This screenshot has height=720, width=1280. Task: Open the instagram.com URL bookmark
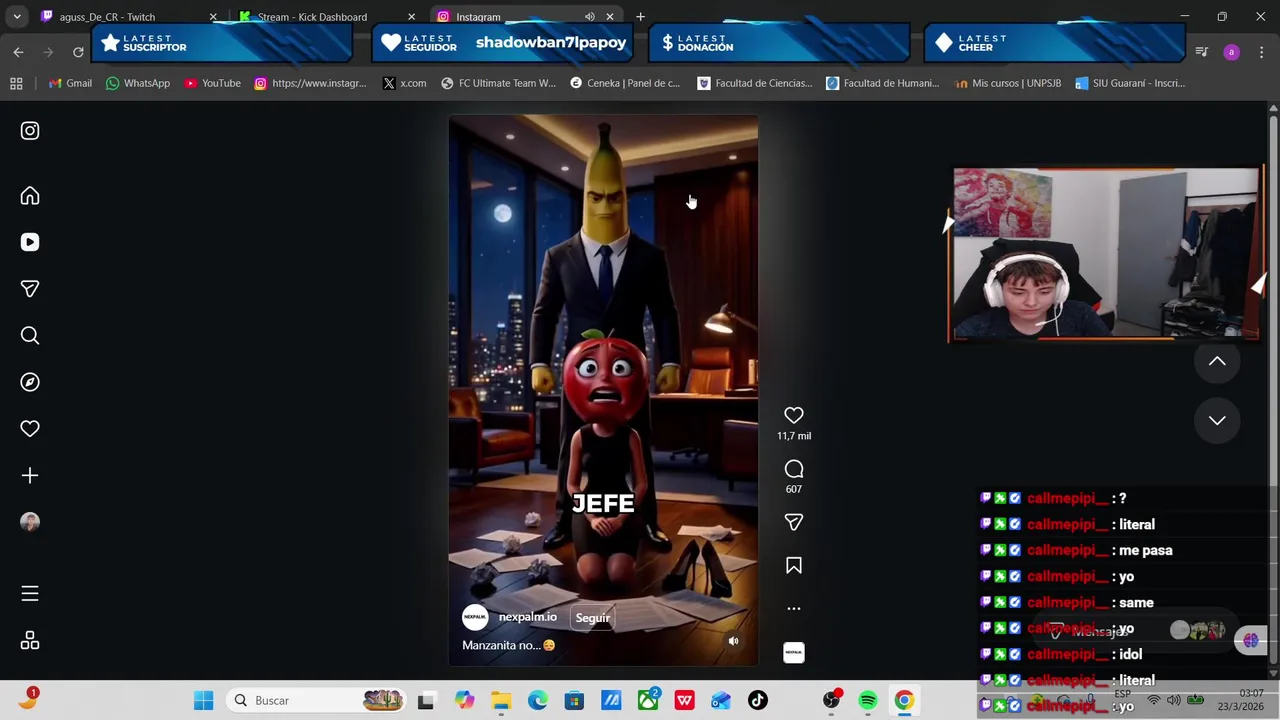[310, 83]
